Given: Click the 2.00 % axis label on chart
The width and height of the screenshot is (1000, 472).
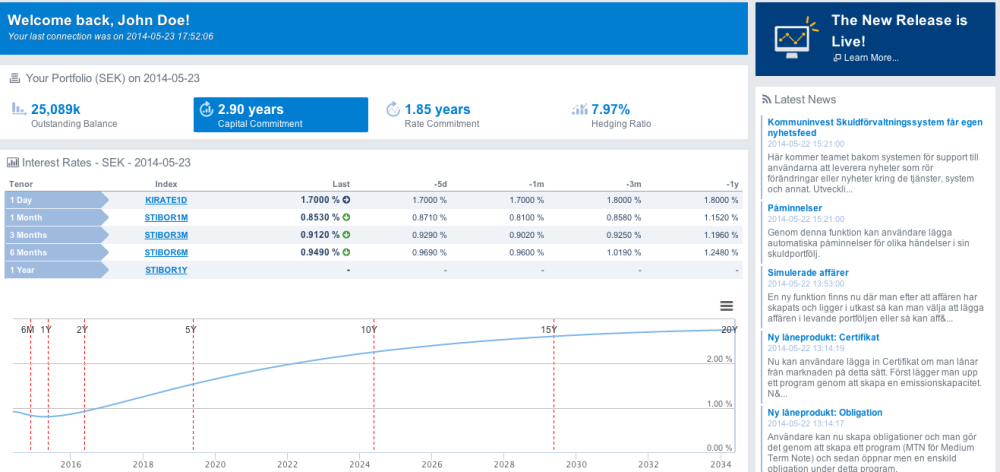Looking at the screenshot, I should point(719,358).
